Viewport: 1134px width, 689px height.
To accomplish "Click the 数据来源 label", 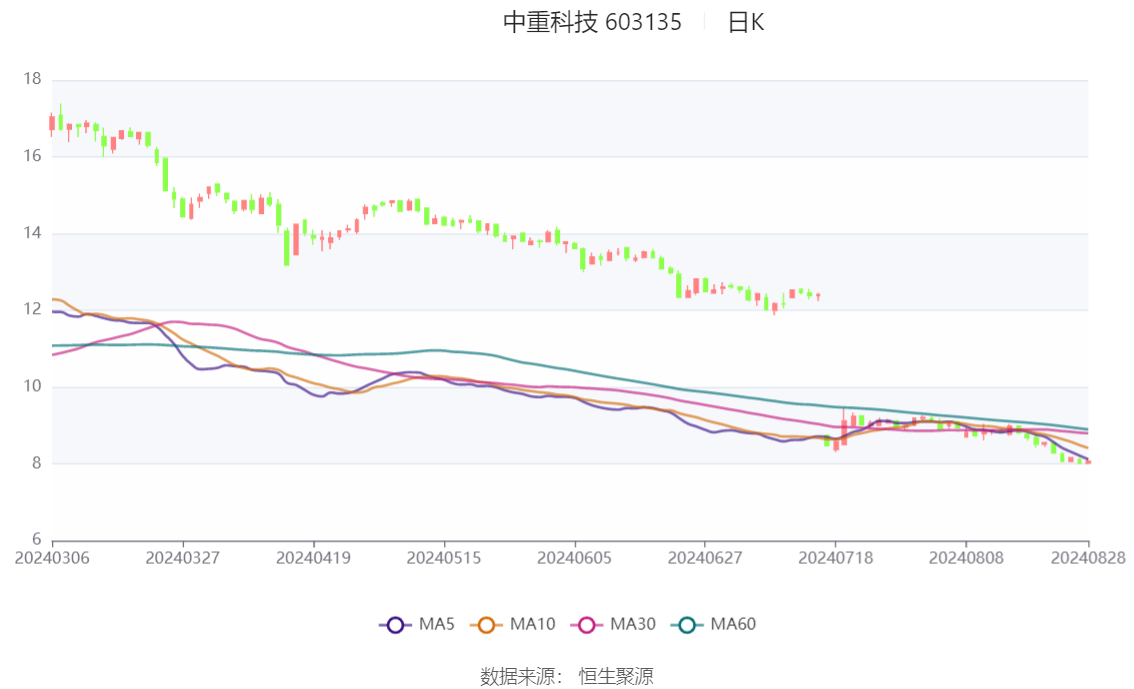I will click(x=518, y=677).
